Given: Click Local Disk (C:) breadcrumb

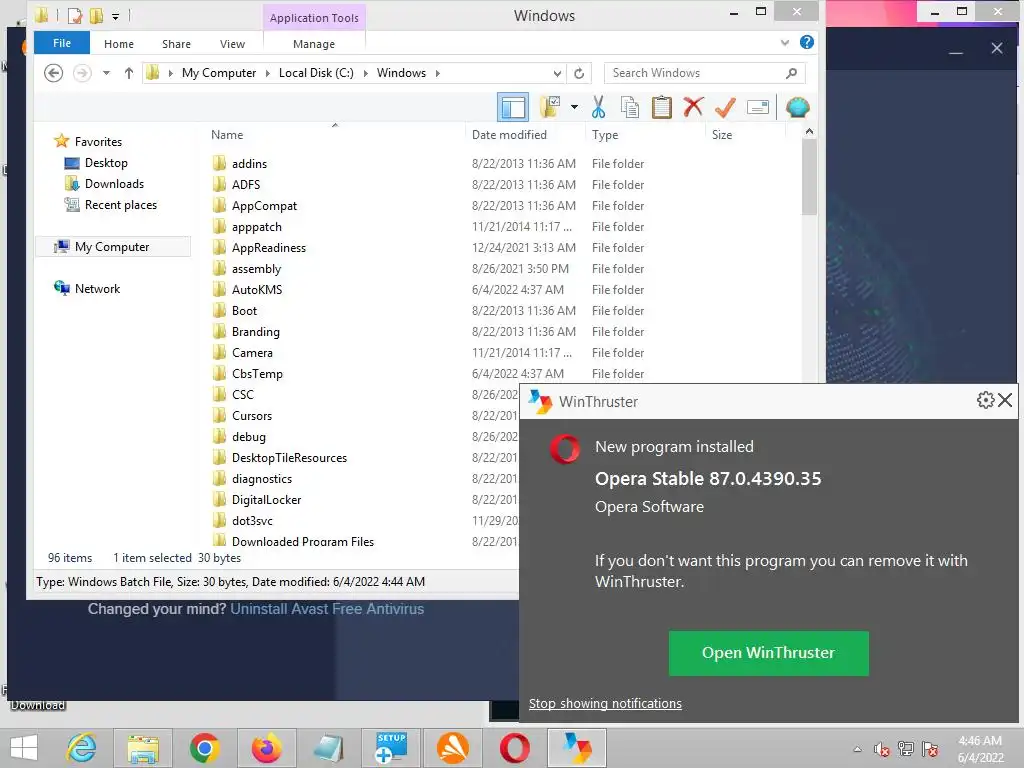Looking at the screenshot, I should [x=316, y=72].
